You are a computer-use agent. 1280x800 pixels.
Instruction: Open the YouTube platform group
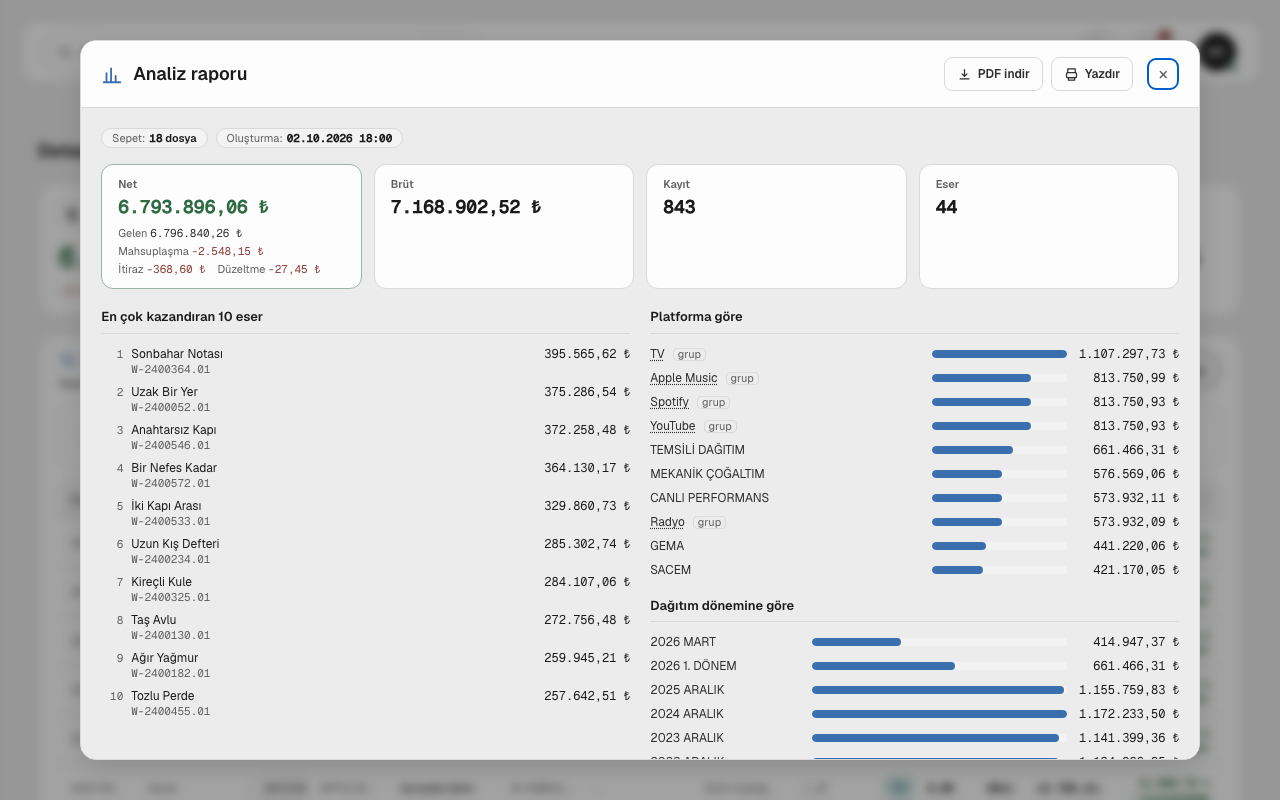pos(673,426)
